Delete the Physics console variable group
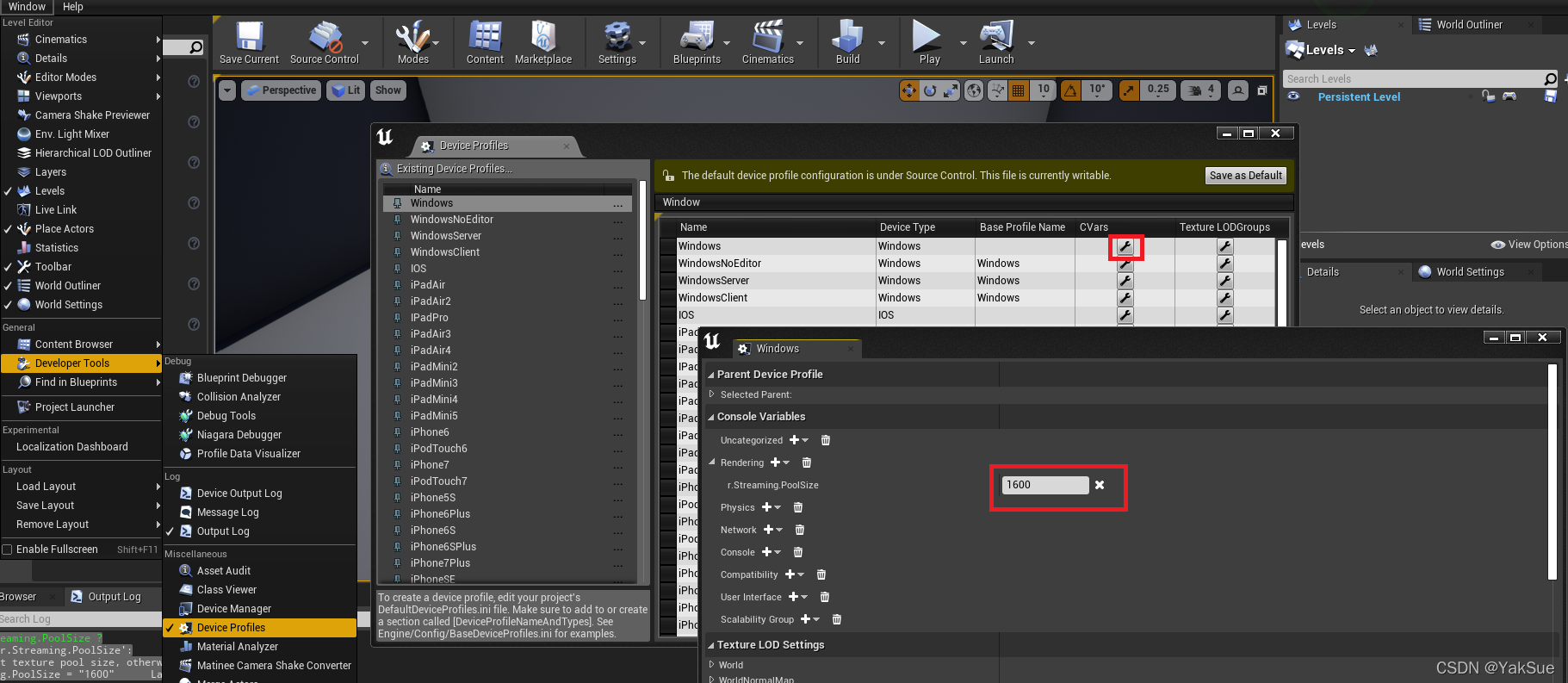 click(x=798, y=507)
